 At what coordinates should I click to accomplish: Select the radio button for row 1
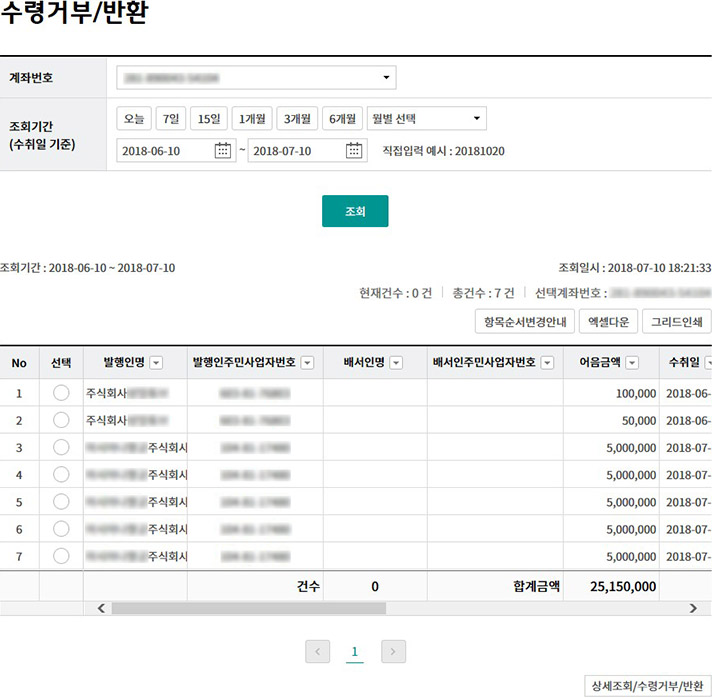point(61,393)
